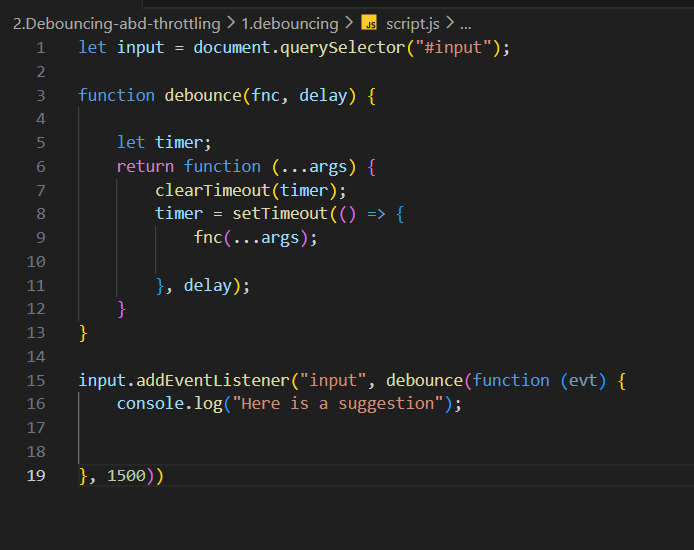Click 'addEventListener' on line 15

pos(212,380)
